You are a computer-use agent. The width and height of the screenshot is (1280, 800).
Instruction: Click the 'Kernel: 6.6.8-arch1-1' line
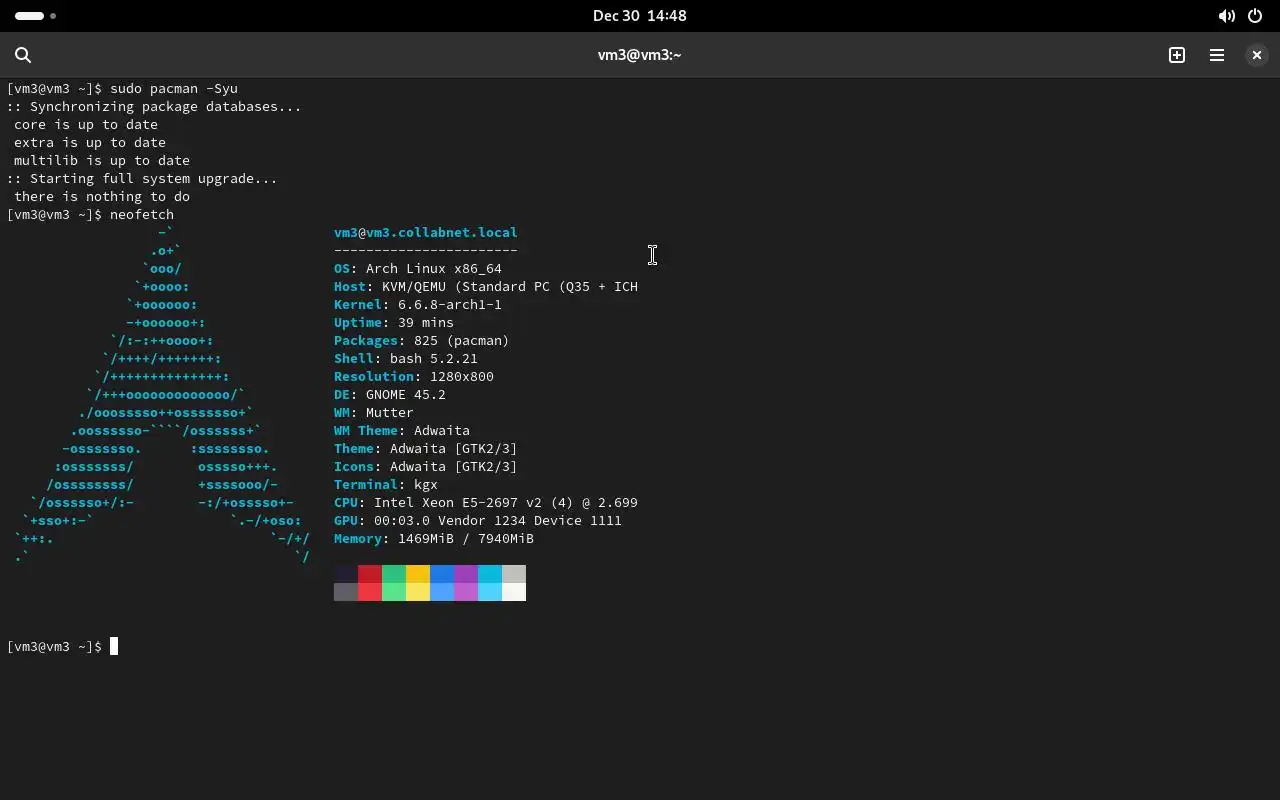(x=418, y=304)
